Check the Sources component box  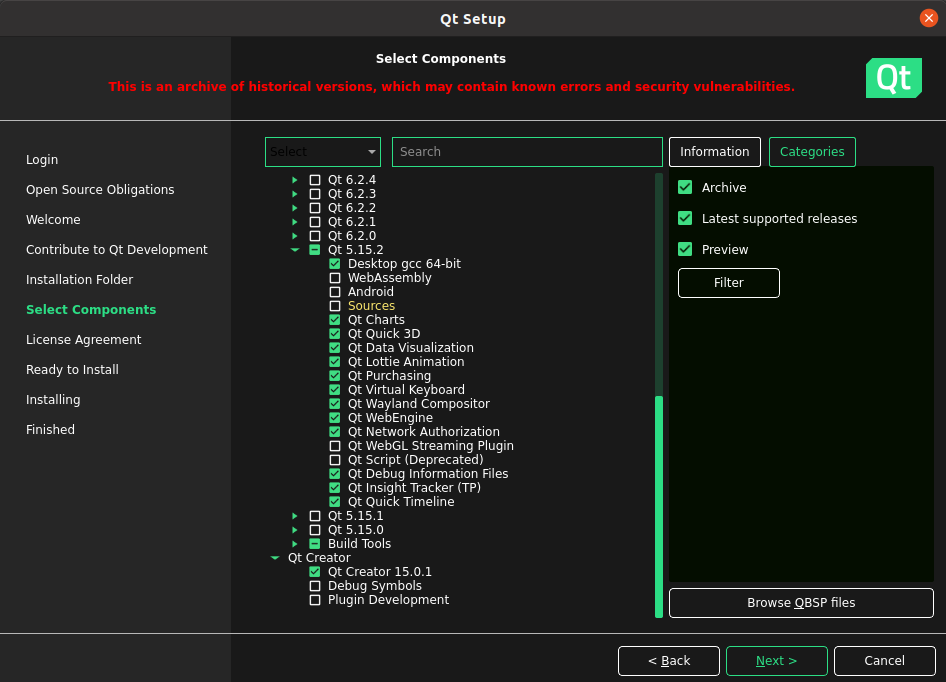coord(335,306)
